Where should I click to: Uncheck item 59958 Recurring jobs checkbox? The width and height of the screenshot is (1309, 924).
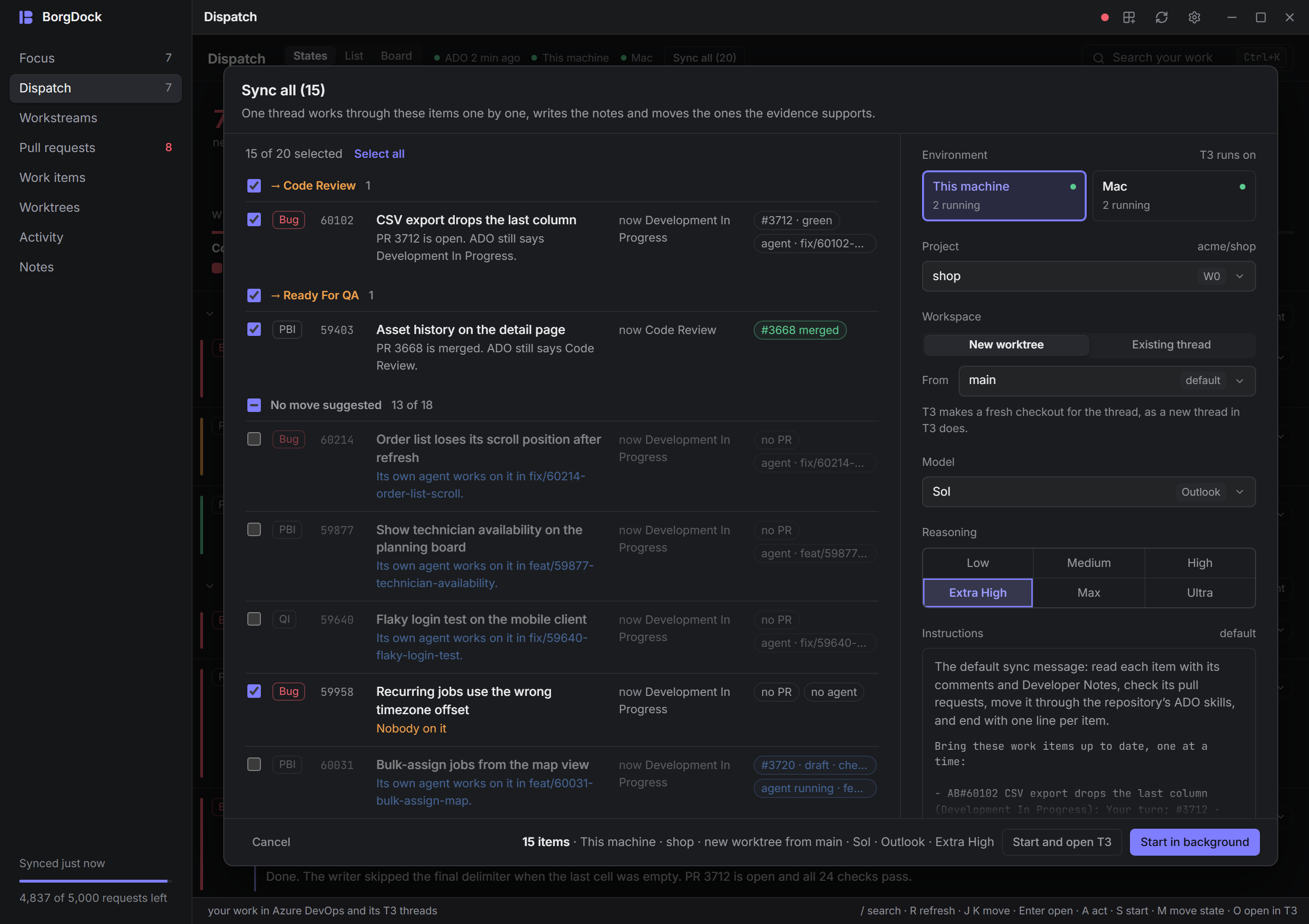tap(254, 692)
